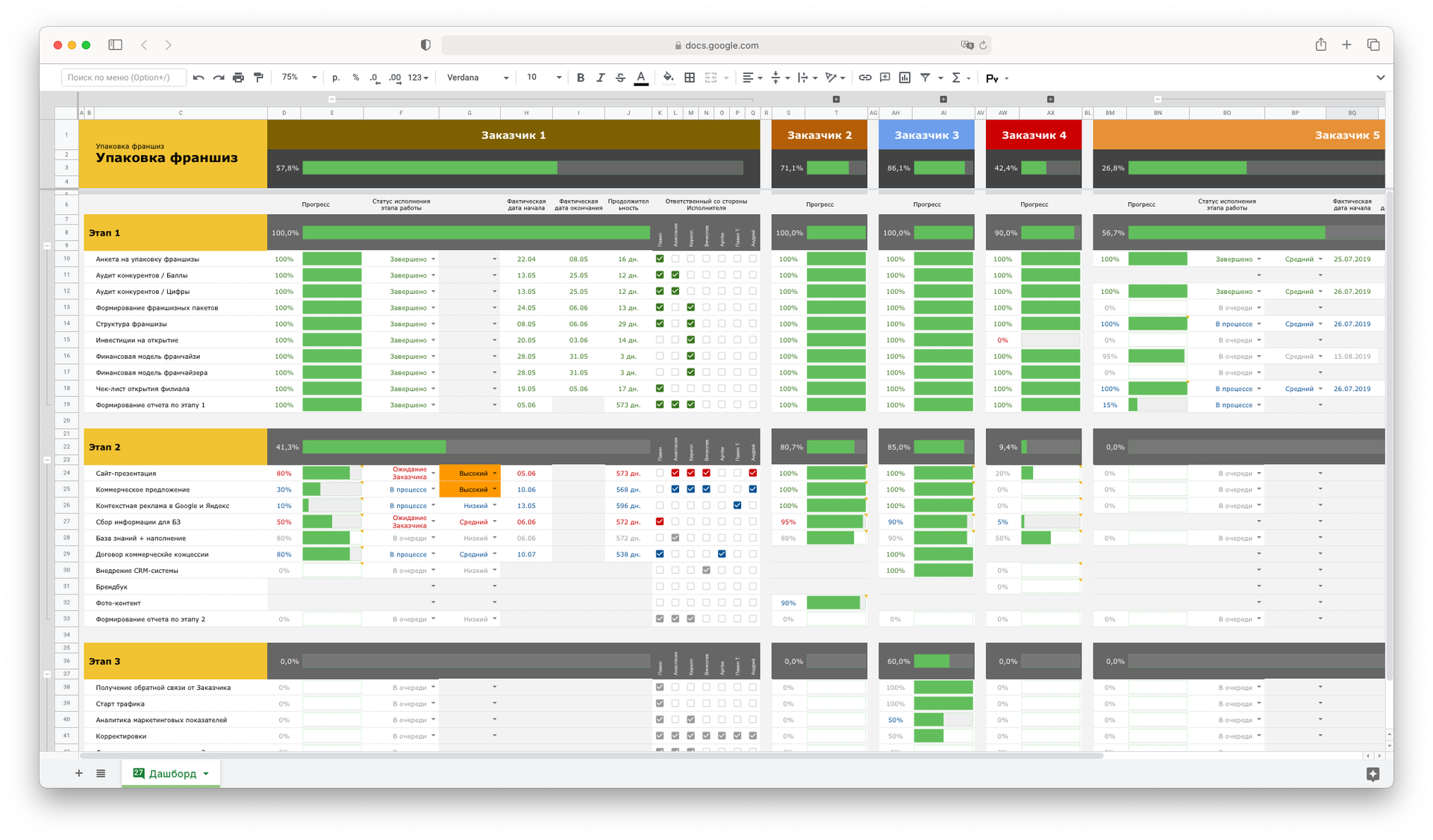Expand the column group above column T
Screen dimensions: 1433x840
[x=836, y=99]
